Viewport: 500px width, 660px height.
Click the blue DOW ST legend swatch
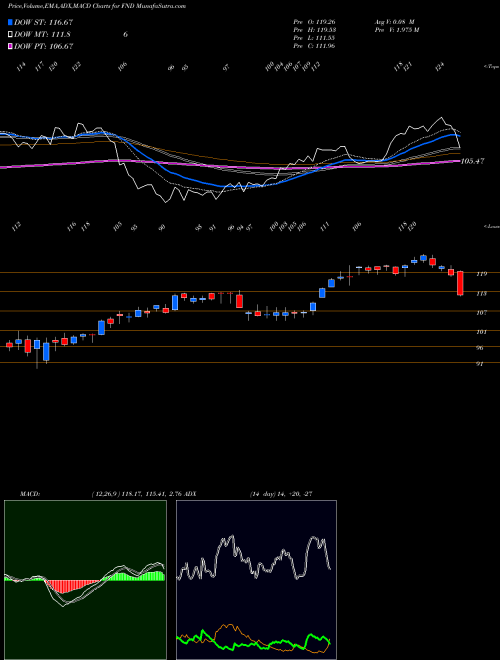[x=10, y=22]
